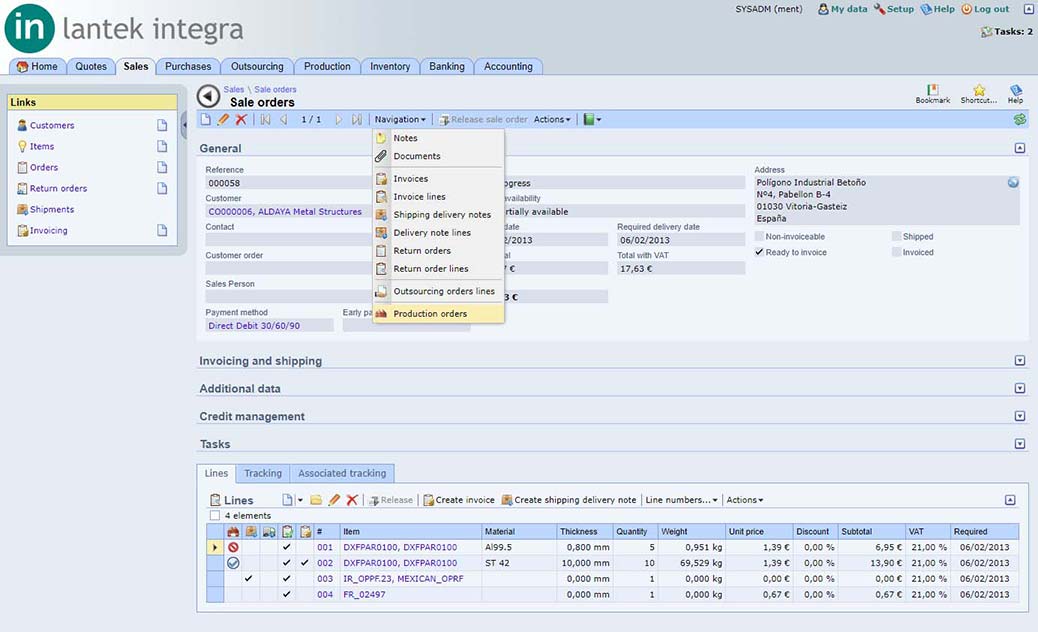Tick the select-all checkbox beside 4 elements

(x=214, y=516)
